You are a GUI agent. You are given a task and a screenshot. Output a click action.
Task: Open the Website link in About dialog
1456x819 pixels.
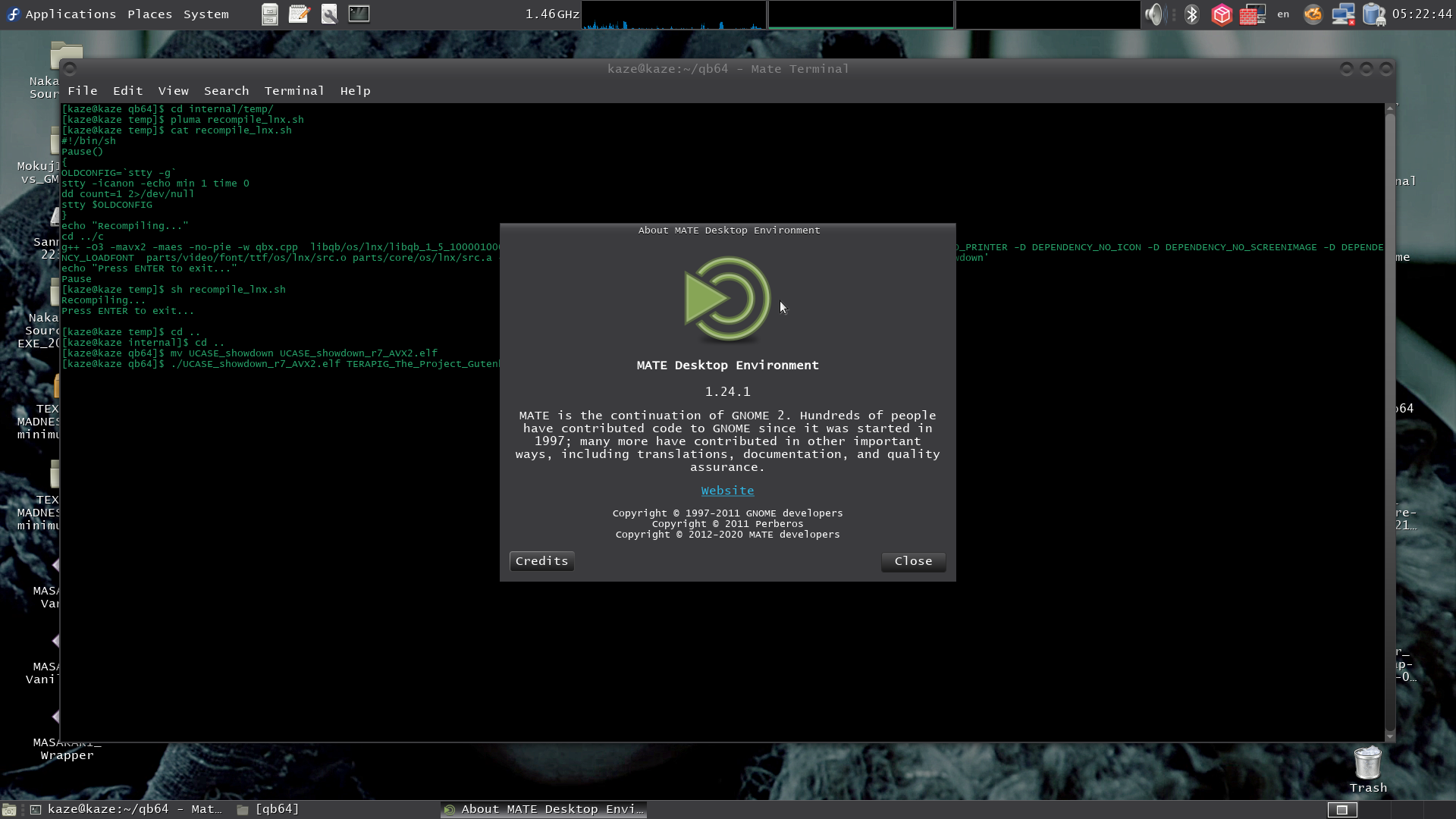pos(727,491)
